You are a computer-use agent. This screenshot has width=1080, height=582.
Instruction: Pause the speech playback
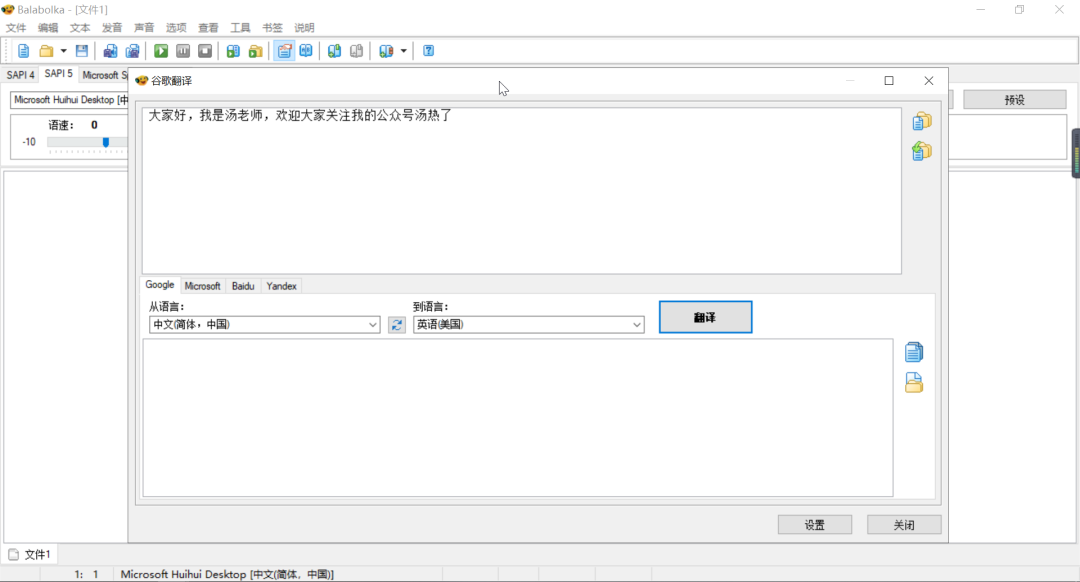183,51
